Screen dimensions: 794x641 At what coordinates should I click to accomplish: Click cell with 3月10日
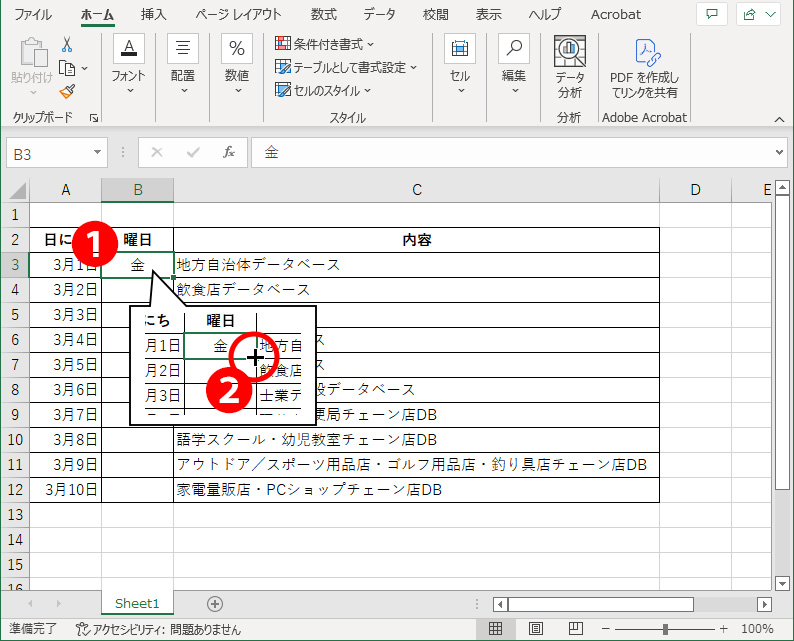(66, 490)
